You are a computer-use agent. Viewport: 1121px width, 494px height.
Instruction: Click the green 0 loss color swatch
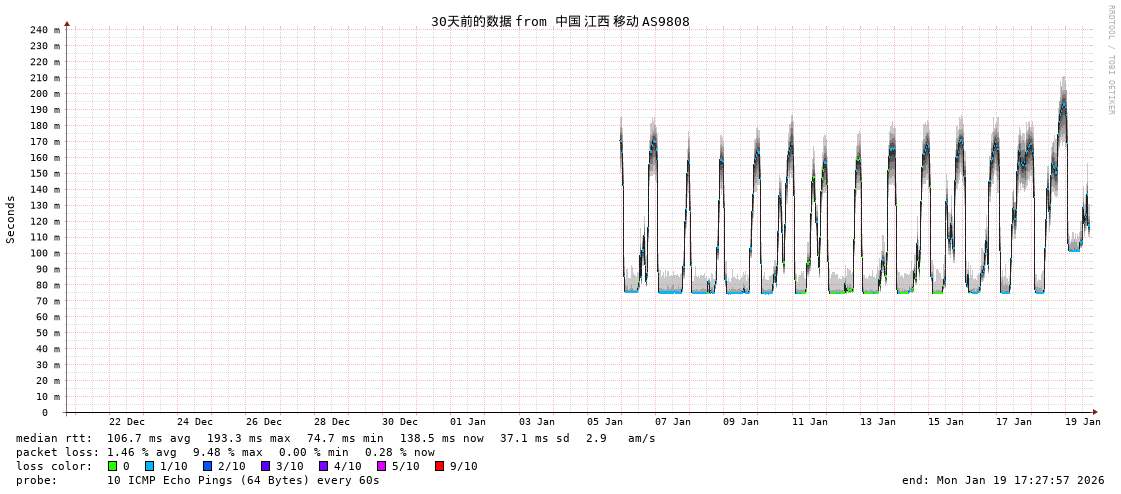113,466
